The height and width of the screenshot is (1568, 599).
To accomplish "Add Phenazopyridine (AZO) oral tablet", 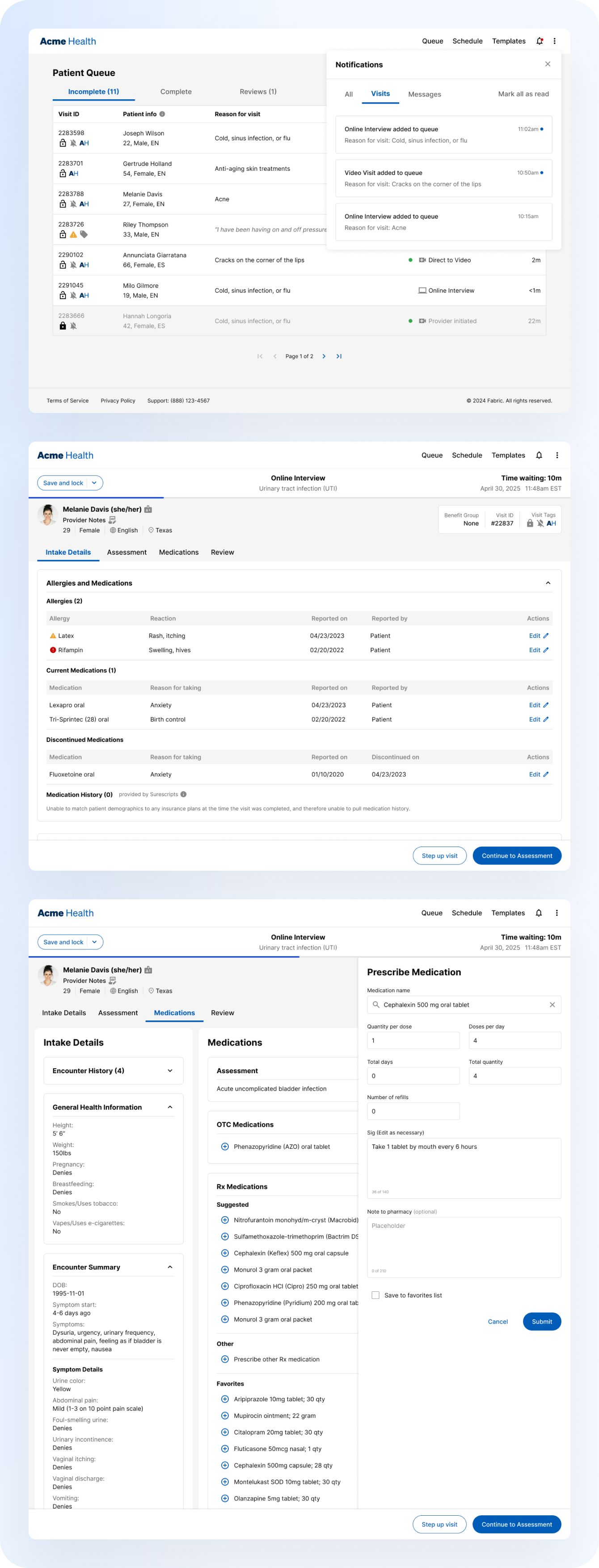I will [224, 1147].
